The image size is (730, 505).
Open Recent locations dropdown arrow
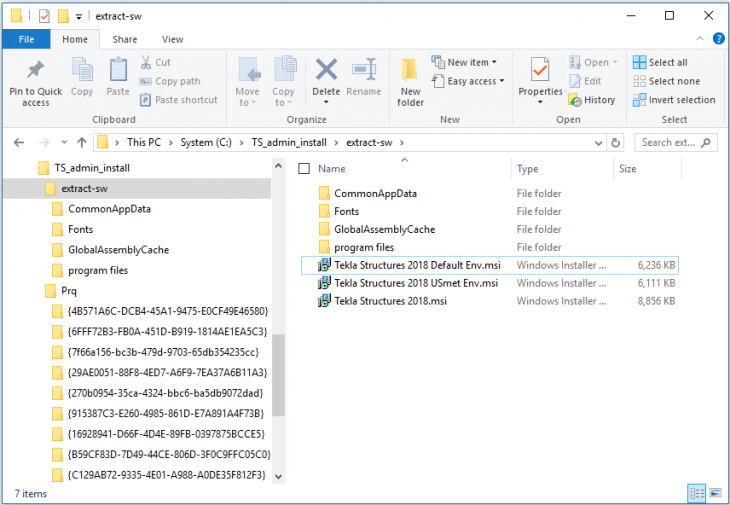coord(64,142)
